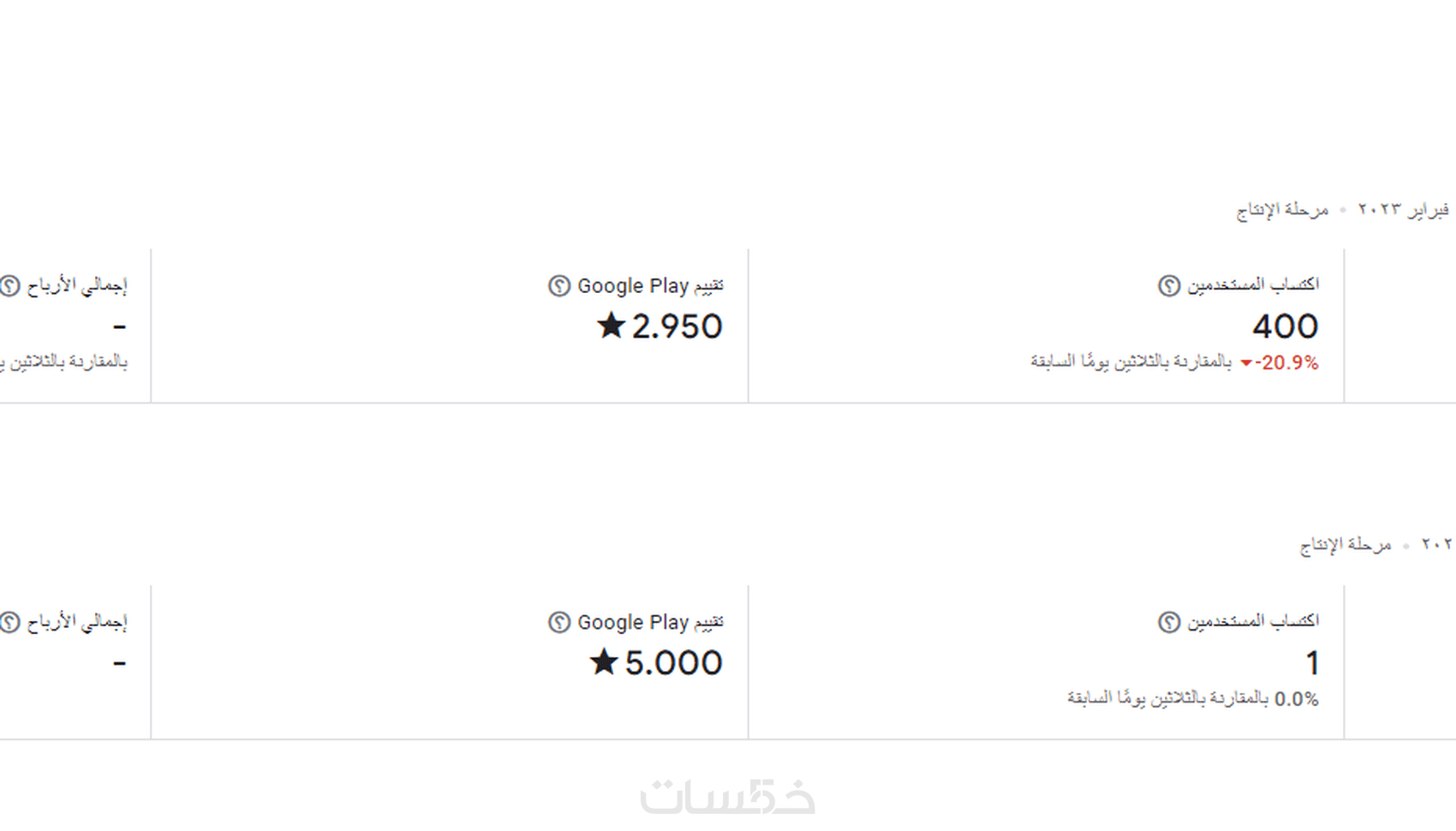
Task: Click مرحلة الإنتاج label beside فبراير ٢٠٢٣
Action: point(1282,209)
